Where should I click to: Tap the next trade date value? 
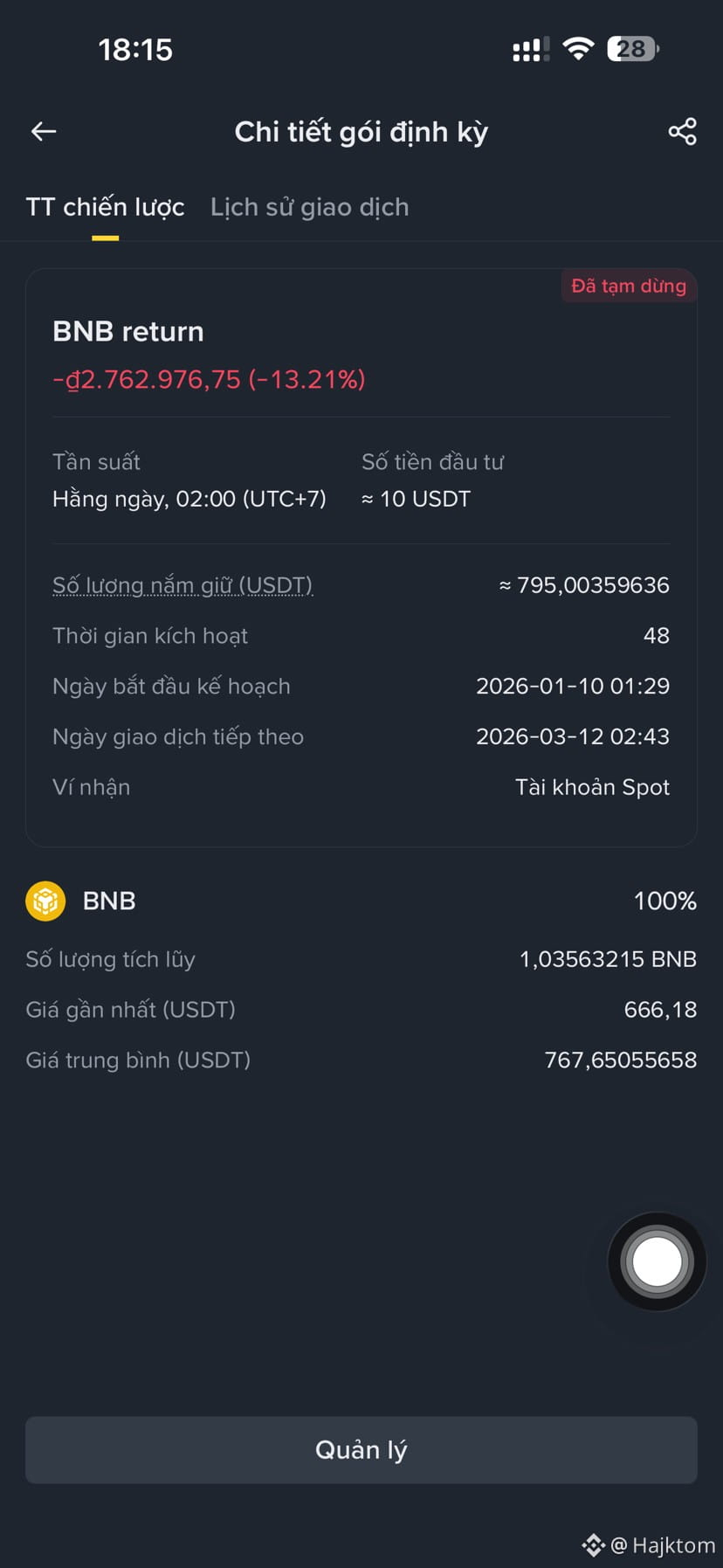click(x=572, y=736)
